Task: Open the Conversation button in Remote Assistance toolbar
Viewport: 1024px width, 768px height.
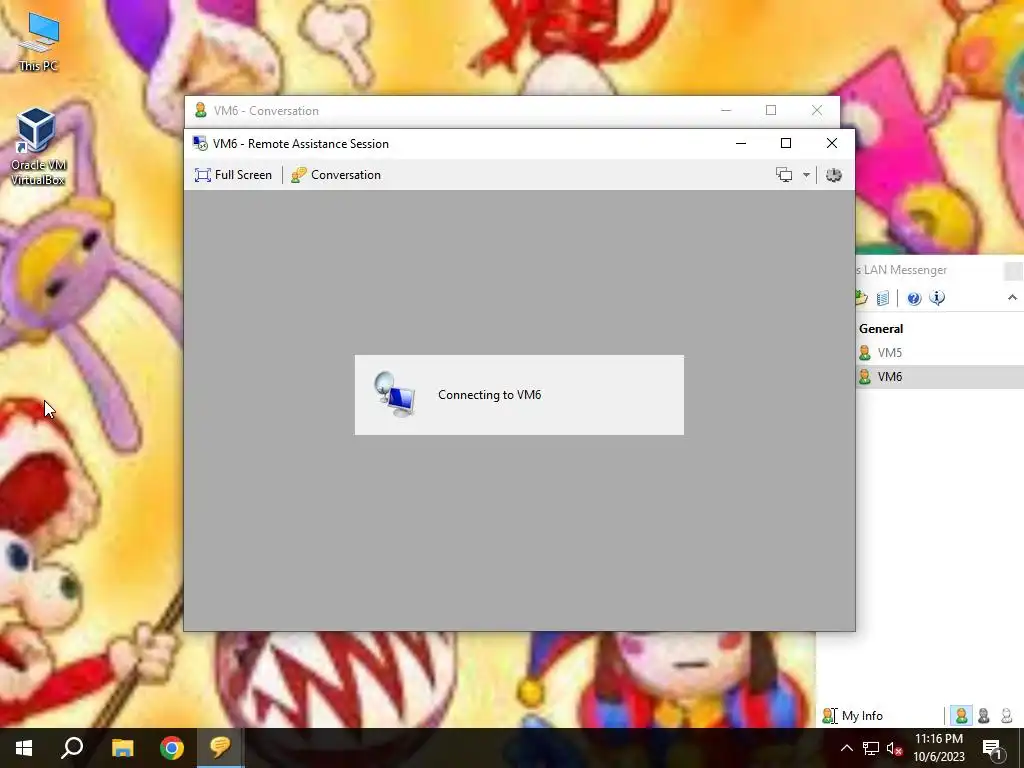Action: (336, 175)
